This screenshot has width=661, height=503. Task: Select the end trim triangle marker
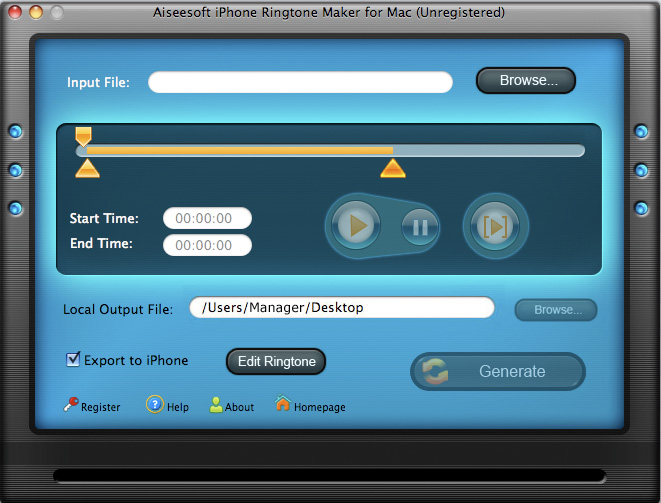pos(393,168)
